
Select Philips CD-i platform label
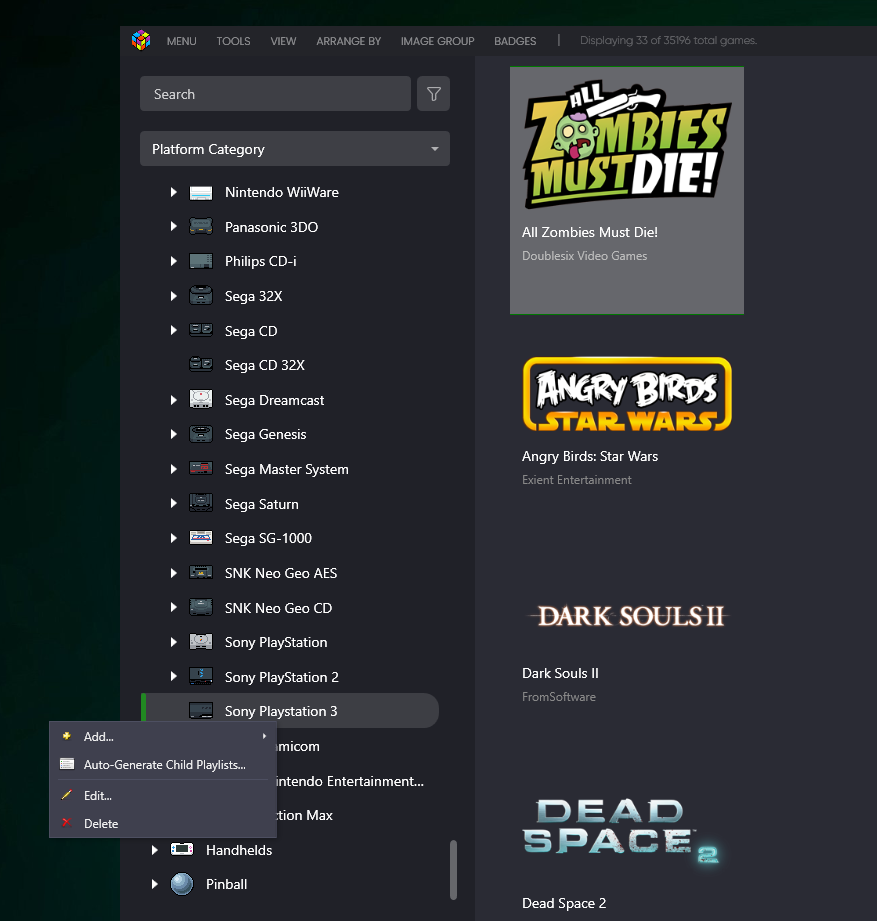[x=260, y=261]
